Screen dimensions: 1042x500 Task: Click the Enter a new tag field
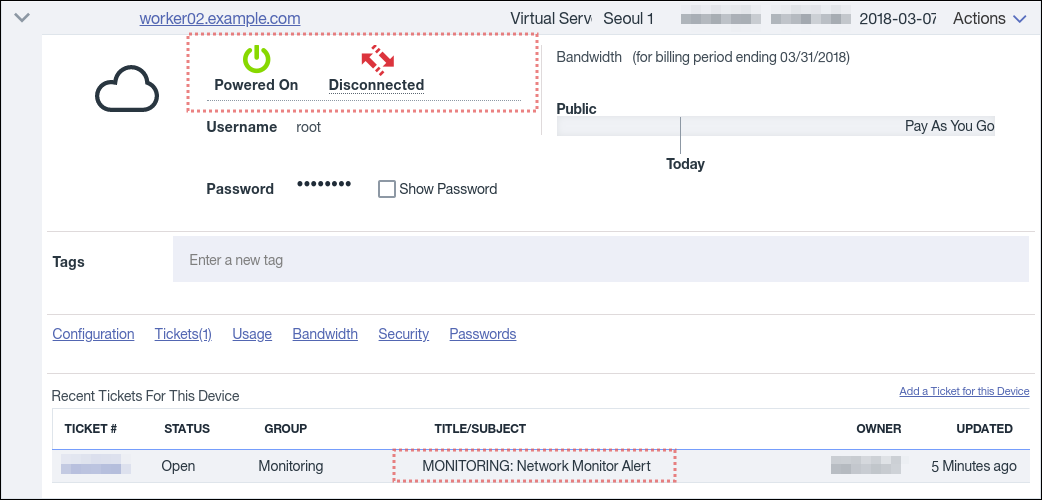point(600,260)
